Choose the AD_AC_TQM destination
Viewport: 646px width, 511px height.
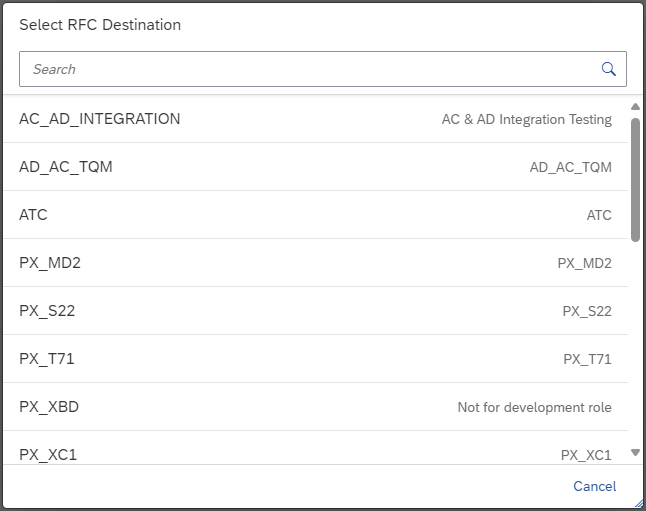[66, 167]
